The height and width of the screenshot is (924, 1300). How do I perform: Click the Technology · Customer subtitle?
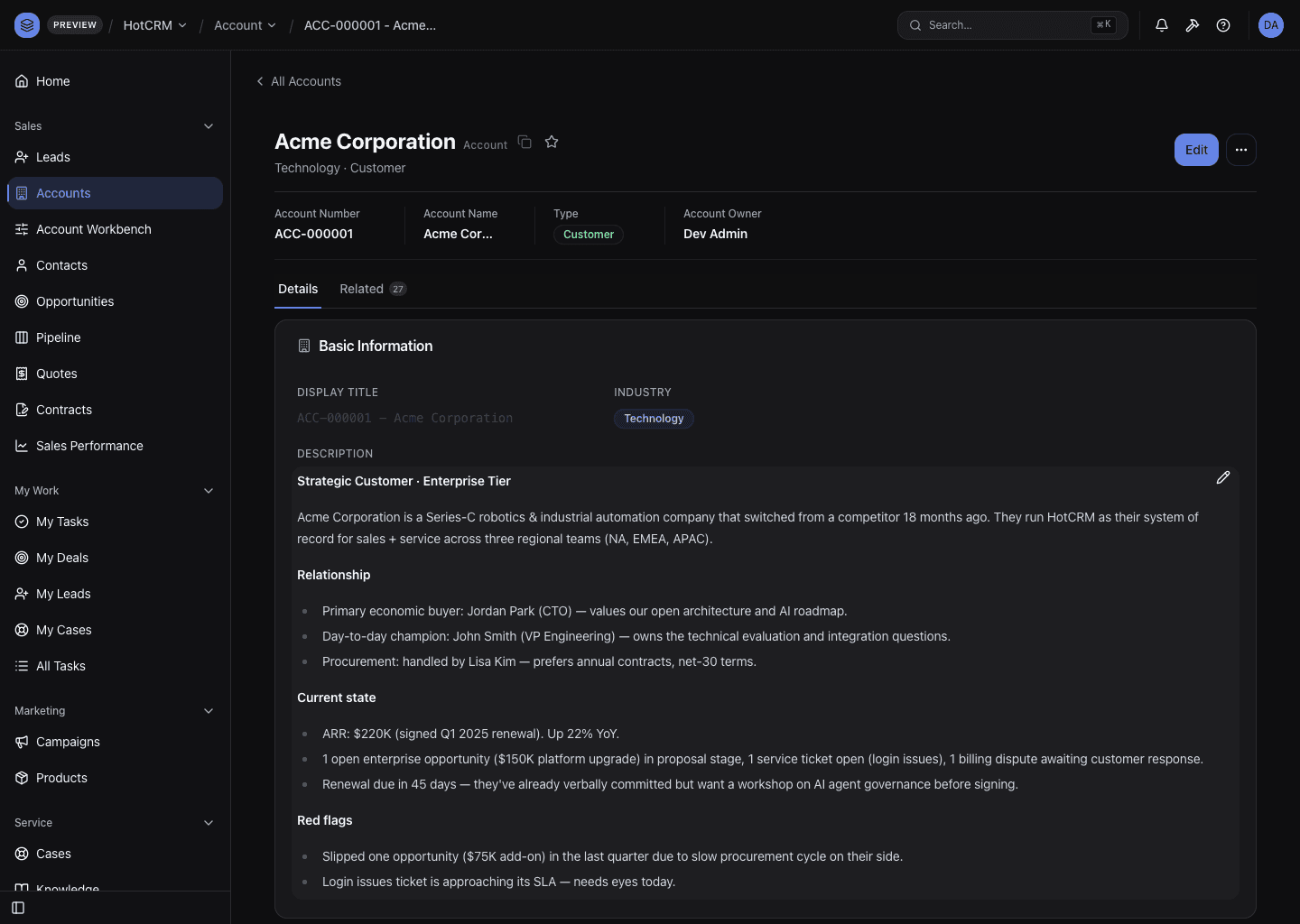[x=340, y=168]
